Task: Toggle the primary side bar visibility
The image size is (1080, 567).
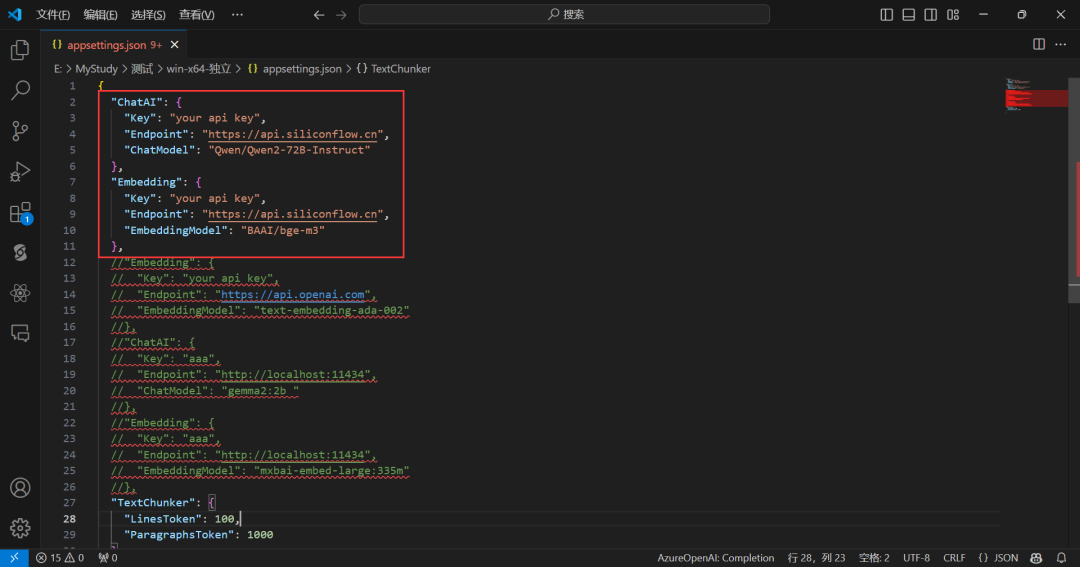Action: point(886,15)
